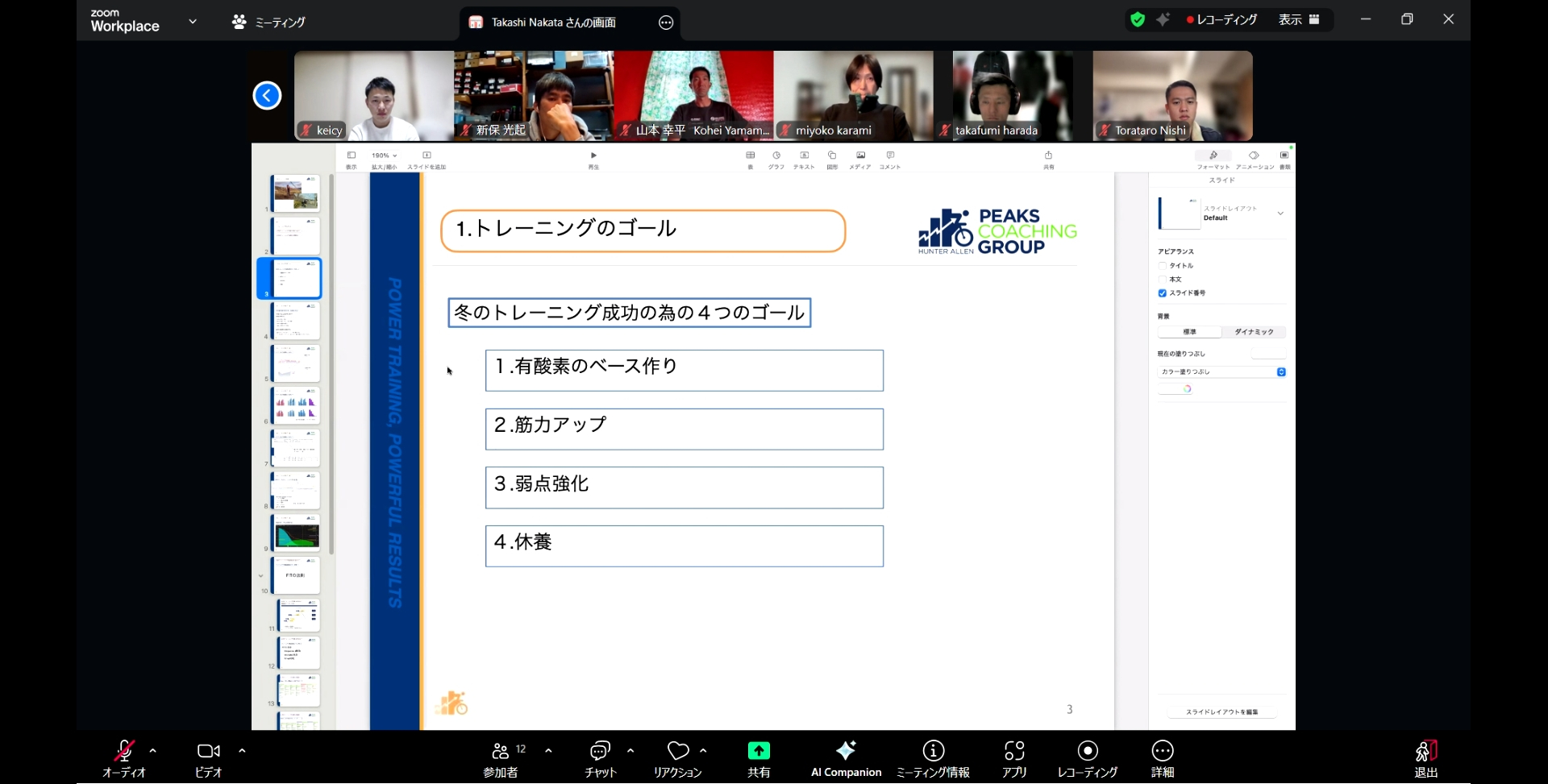Image resolution: width=1548 pixels, height=784 pixels.
Task: Insert a text box via テキスト icon
Action: 805,155
